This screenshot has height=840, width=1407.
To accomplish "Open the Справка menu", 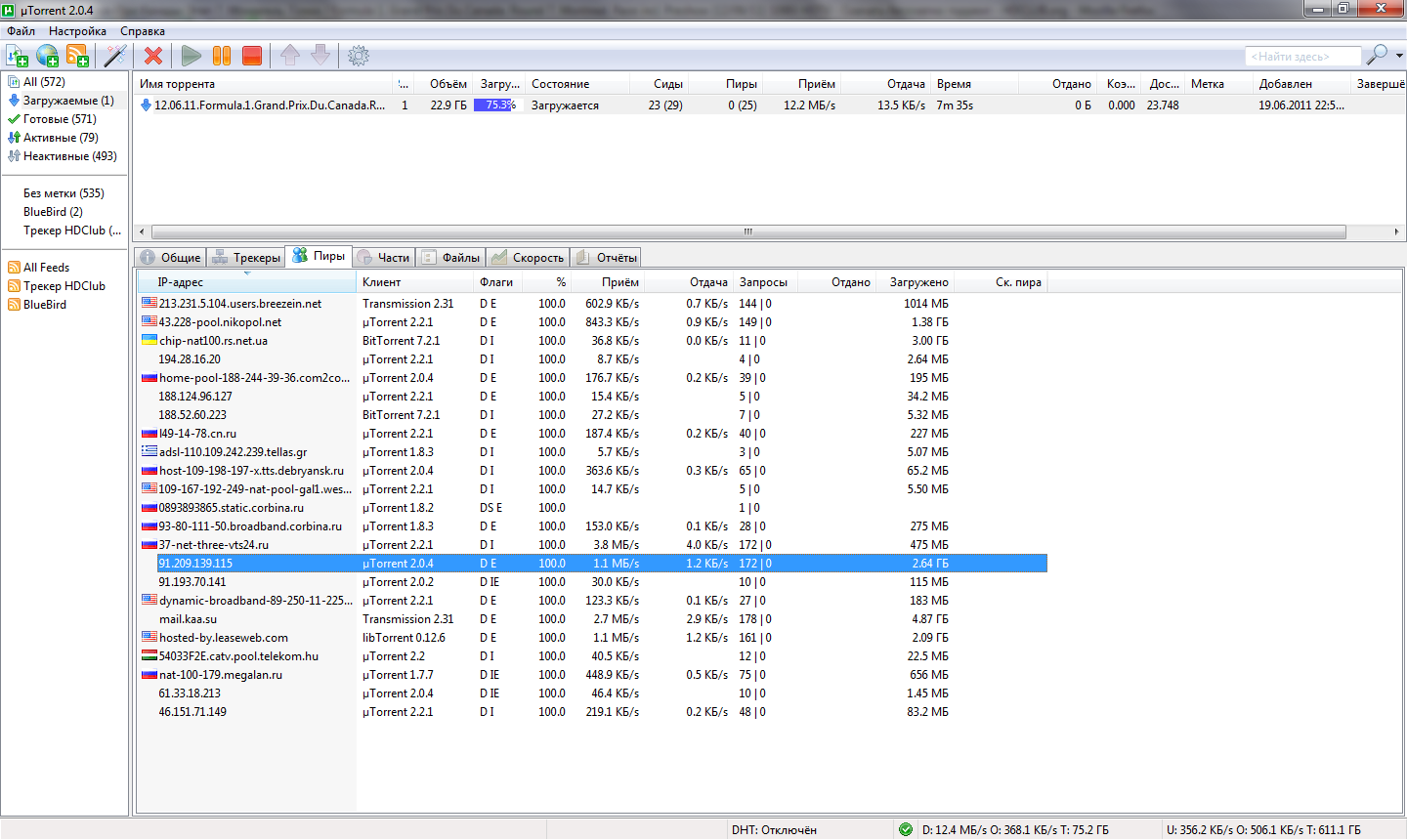I will pyautogui.click(x=143, y=31).
